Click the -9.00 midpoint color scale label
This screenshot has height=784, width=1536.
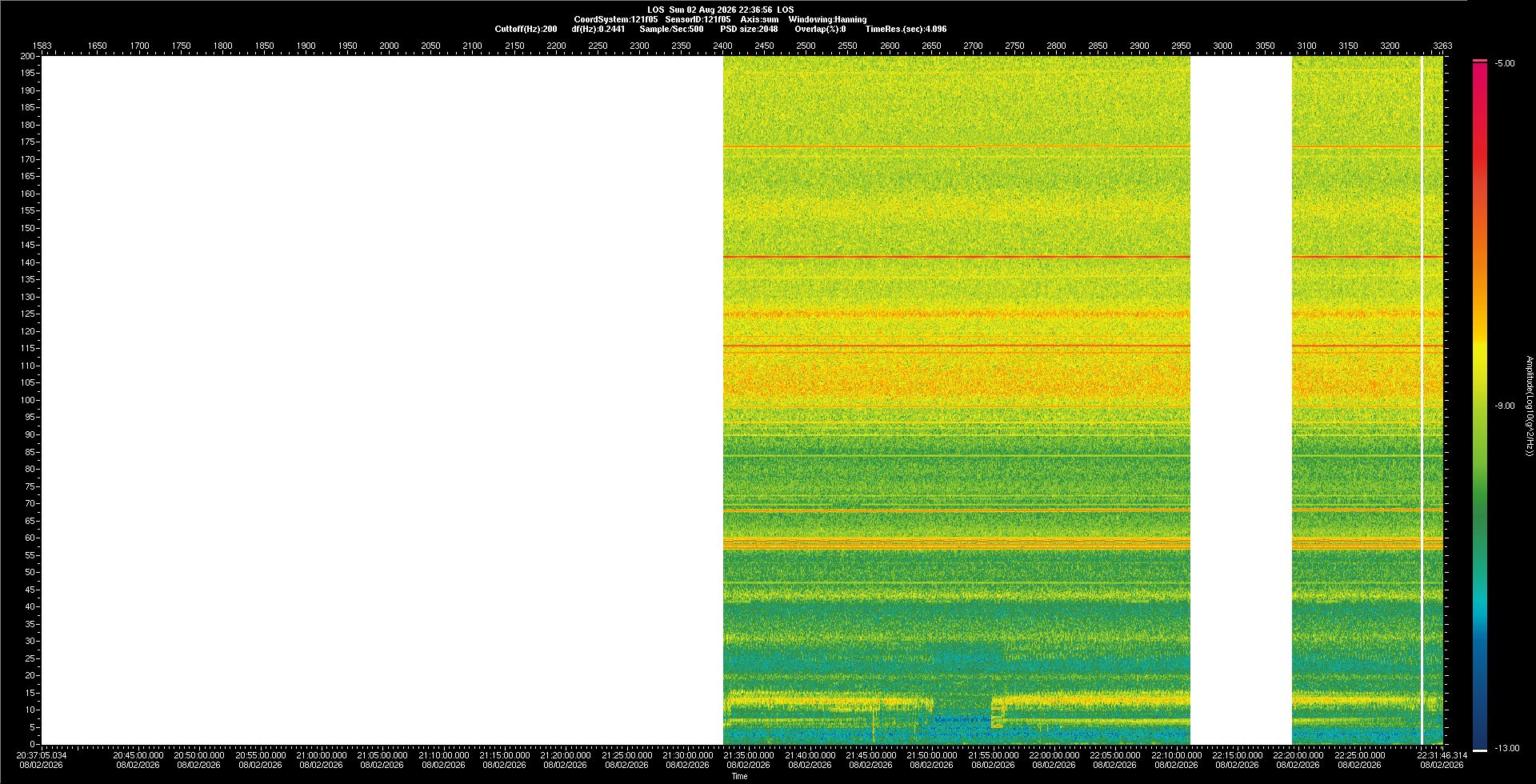click(x=1505, y=406)
